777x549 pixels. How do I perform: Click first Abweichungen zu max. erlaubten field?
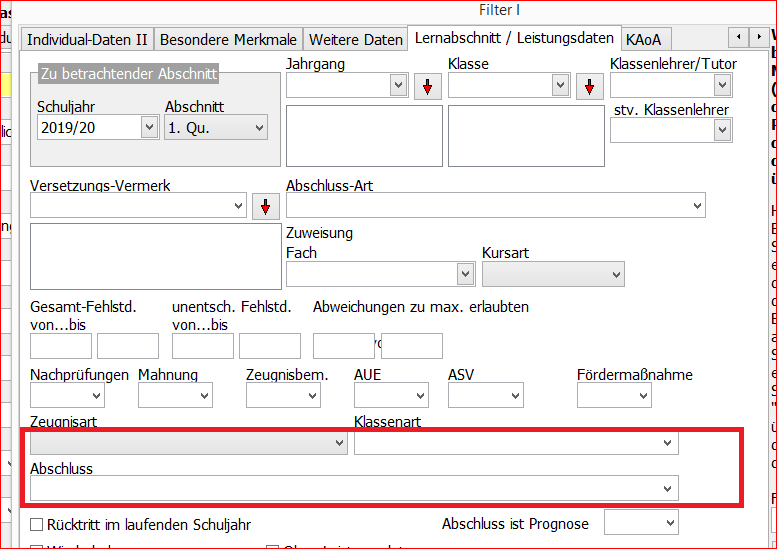tap(344, 346)
